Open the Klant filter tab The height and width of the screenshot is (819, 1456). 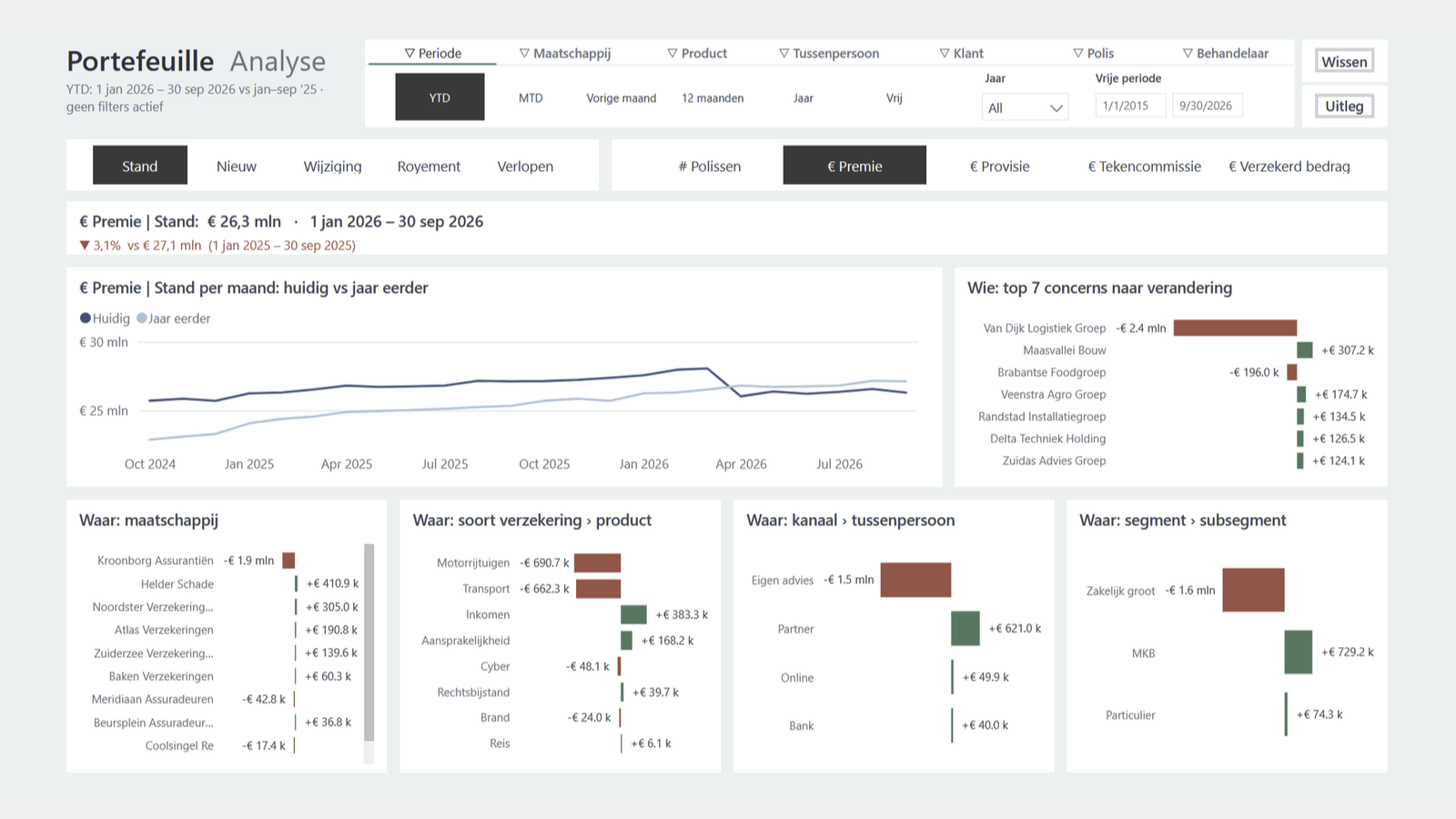point(961,54)
